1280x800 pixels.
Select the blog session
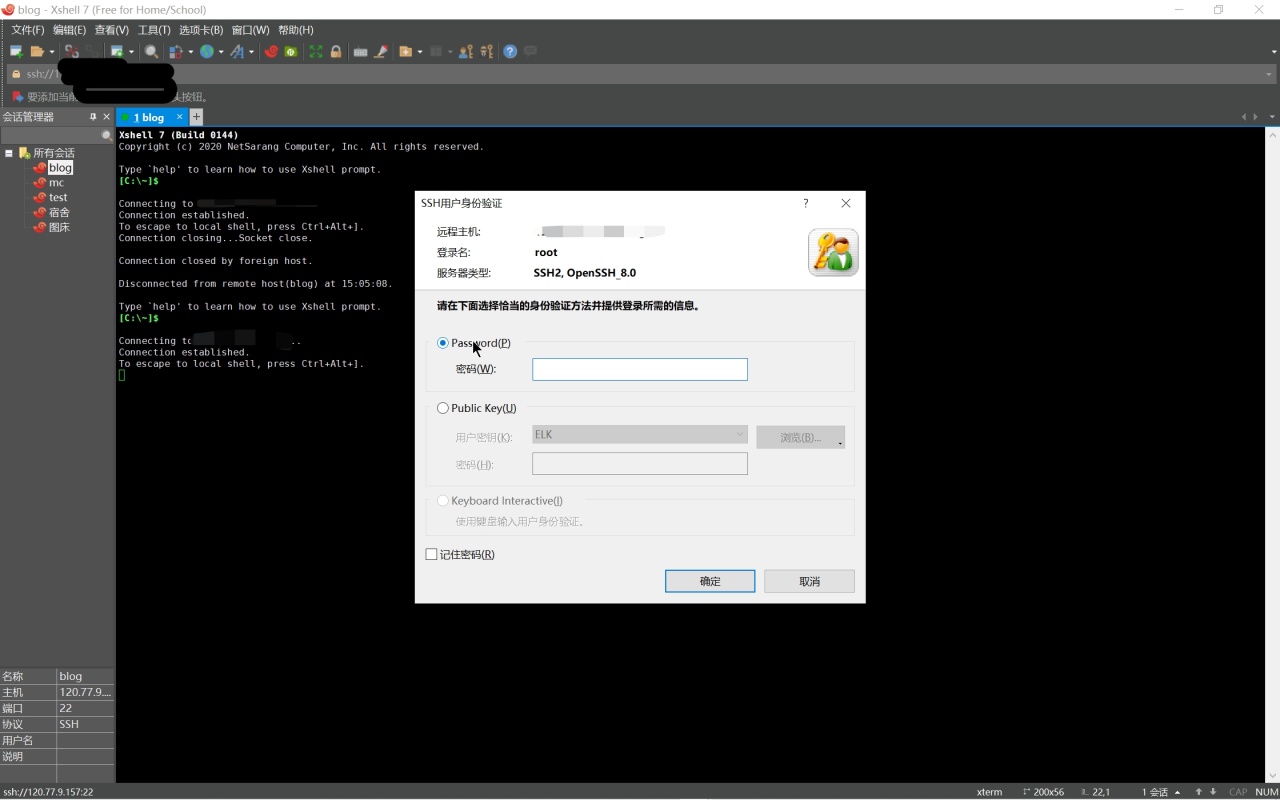pos(60,168)
